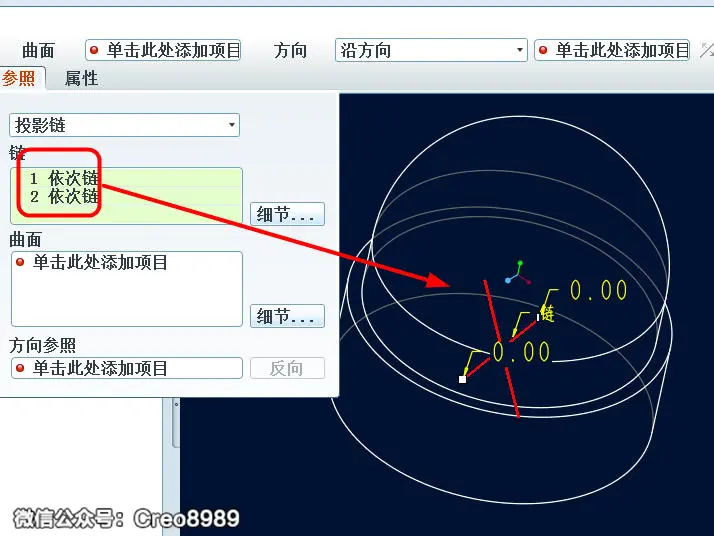Click 细节 button beside 曲面 box
The width and height of the screenshot is (714, 536).
pos(287,316)
